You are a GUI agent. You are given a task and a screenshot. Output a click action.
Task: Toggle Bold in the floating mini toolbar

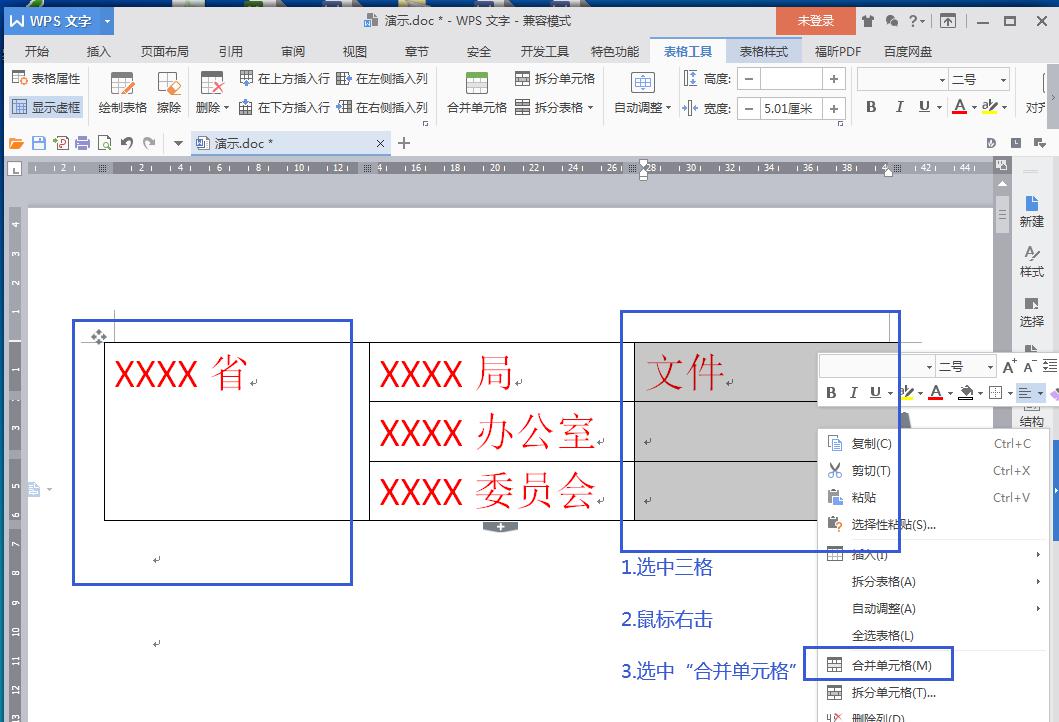[831, 392]
